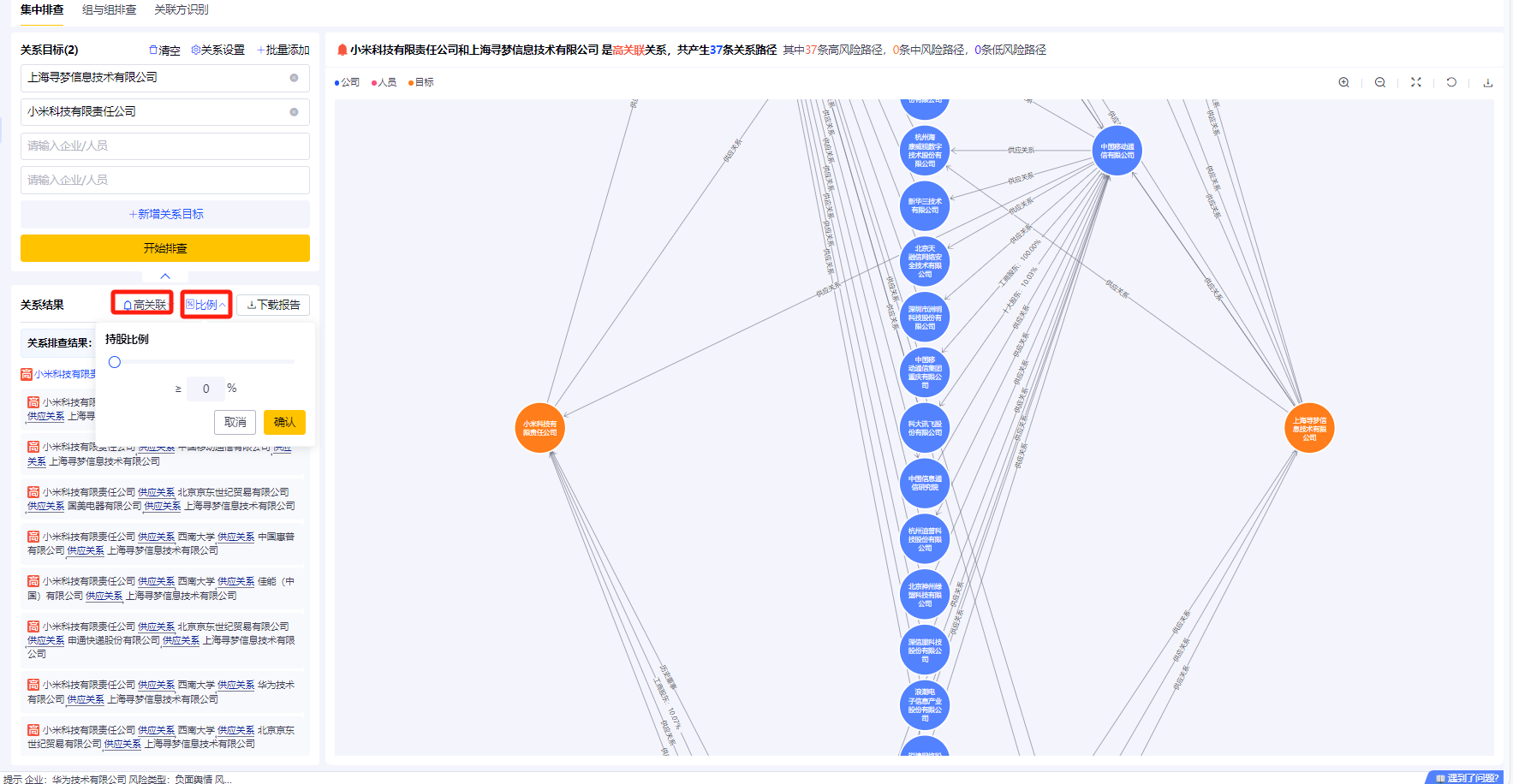Switch to the 组与组排查 tab
1513x784 pixels.
coord(107,10)
